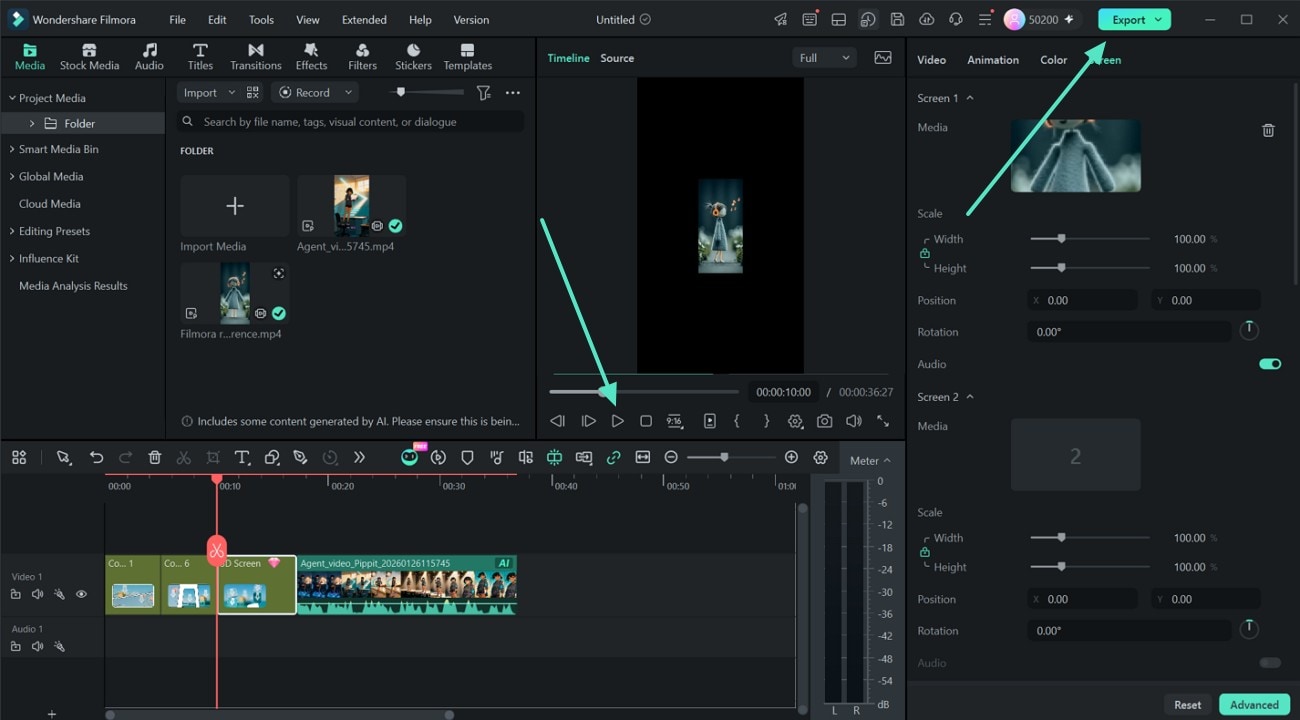Open the headset support icon

[956, 19]
